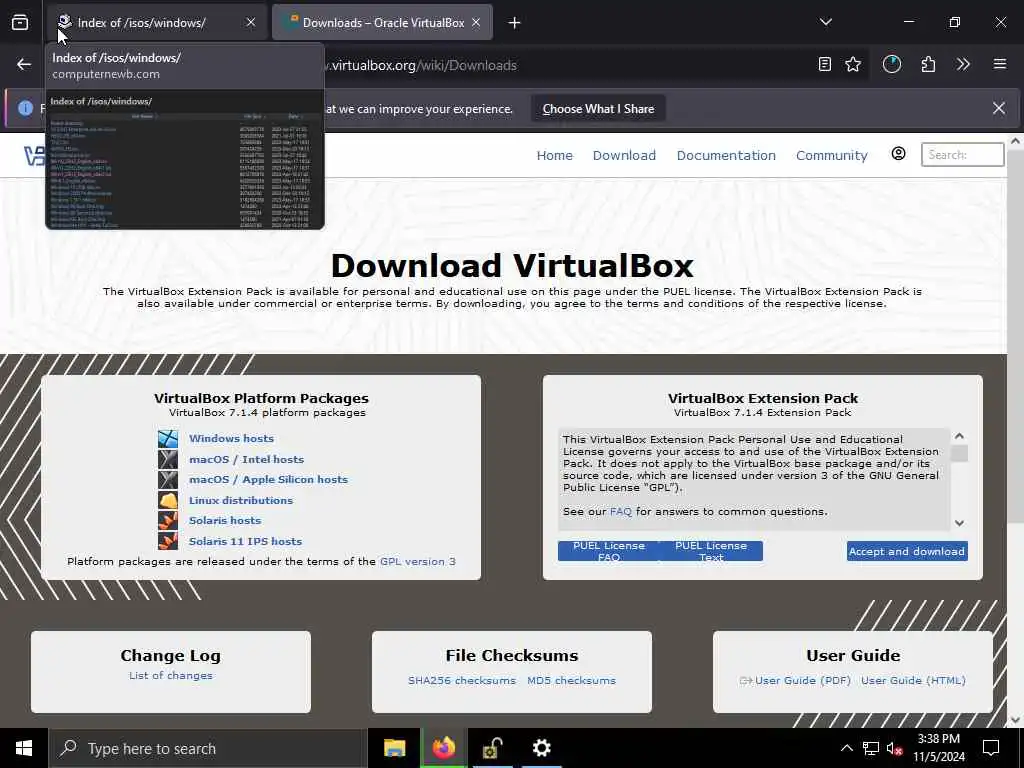Screen dimensions: 1024x768
Task: Open the padlock app in taskbar
Action: click(492, 748)
